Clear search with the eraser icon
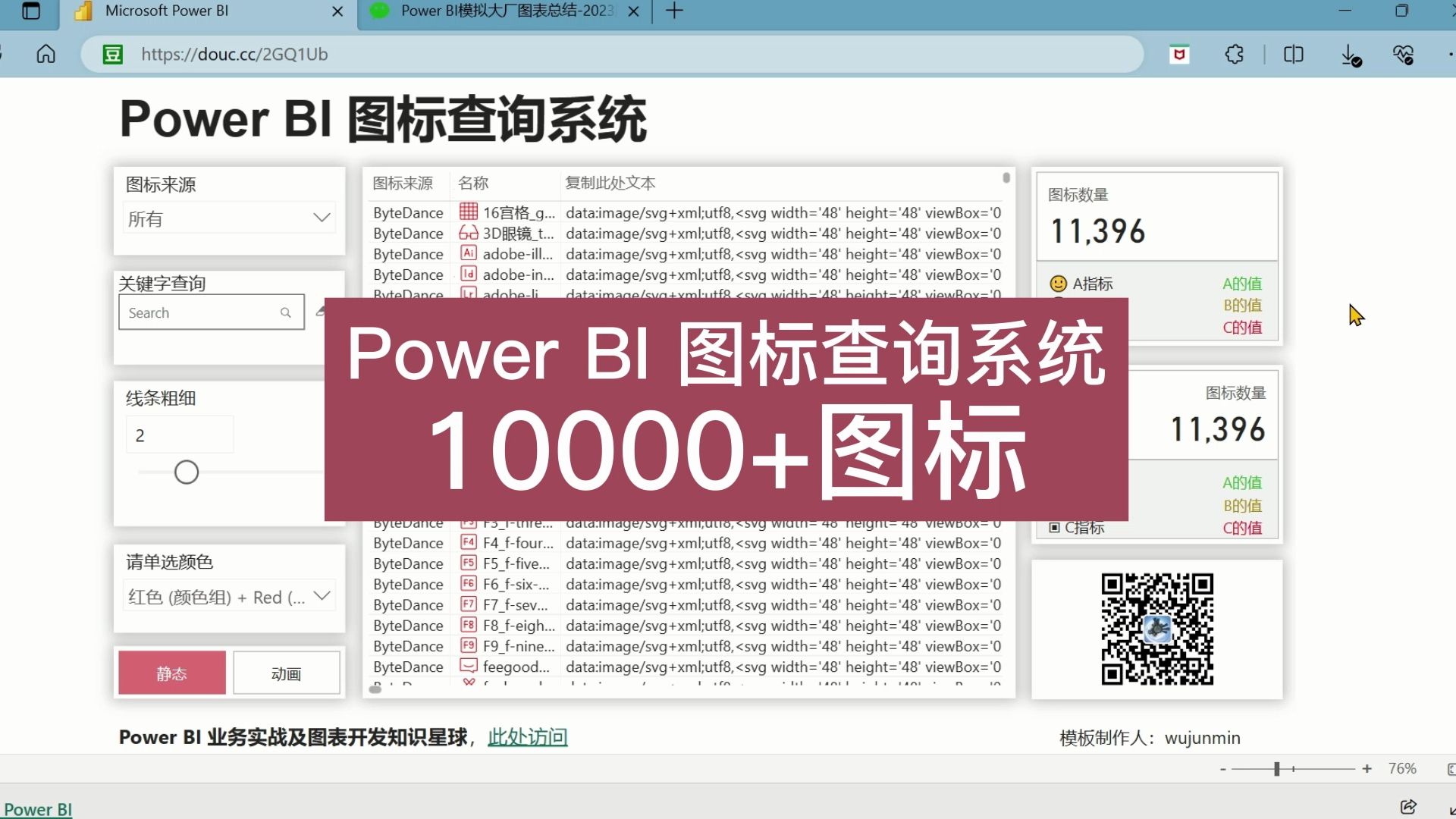The image size is (1456, 819). coord(320,311)
